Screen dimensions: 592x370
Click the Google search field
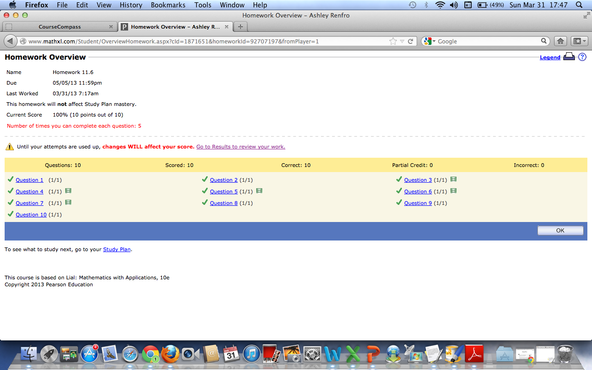coord(487,41)
